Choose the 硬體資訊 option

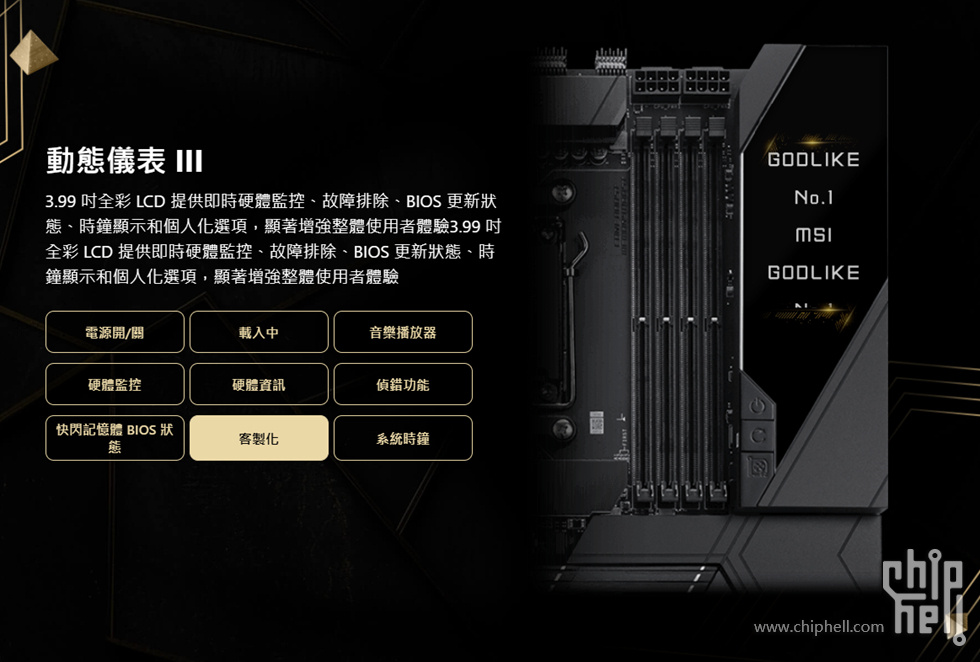pyautogui.click(x=259, y=384)
